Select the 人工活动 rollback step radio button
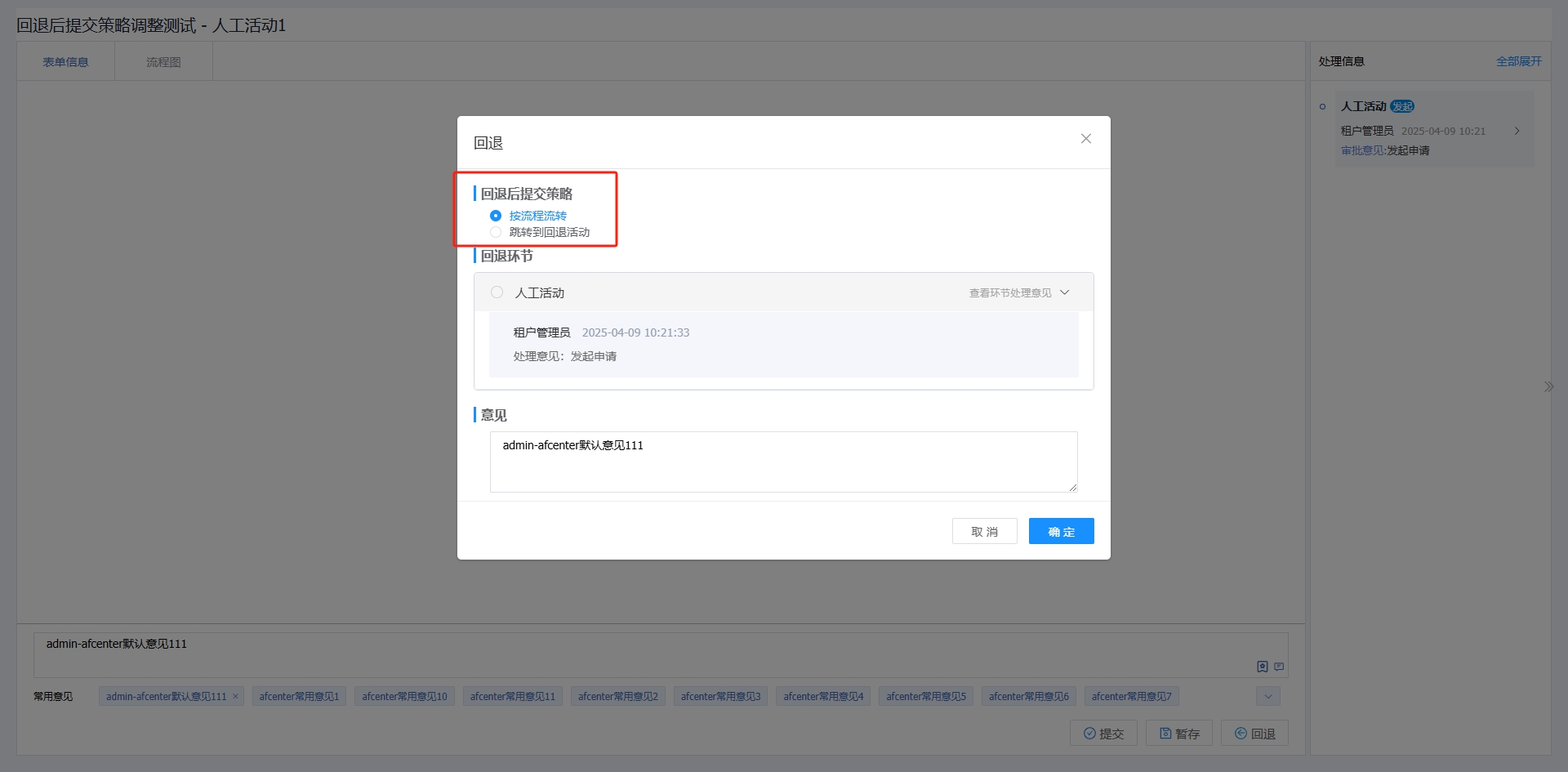Screen dimensions: 1568x772 (497, 292)
